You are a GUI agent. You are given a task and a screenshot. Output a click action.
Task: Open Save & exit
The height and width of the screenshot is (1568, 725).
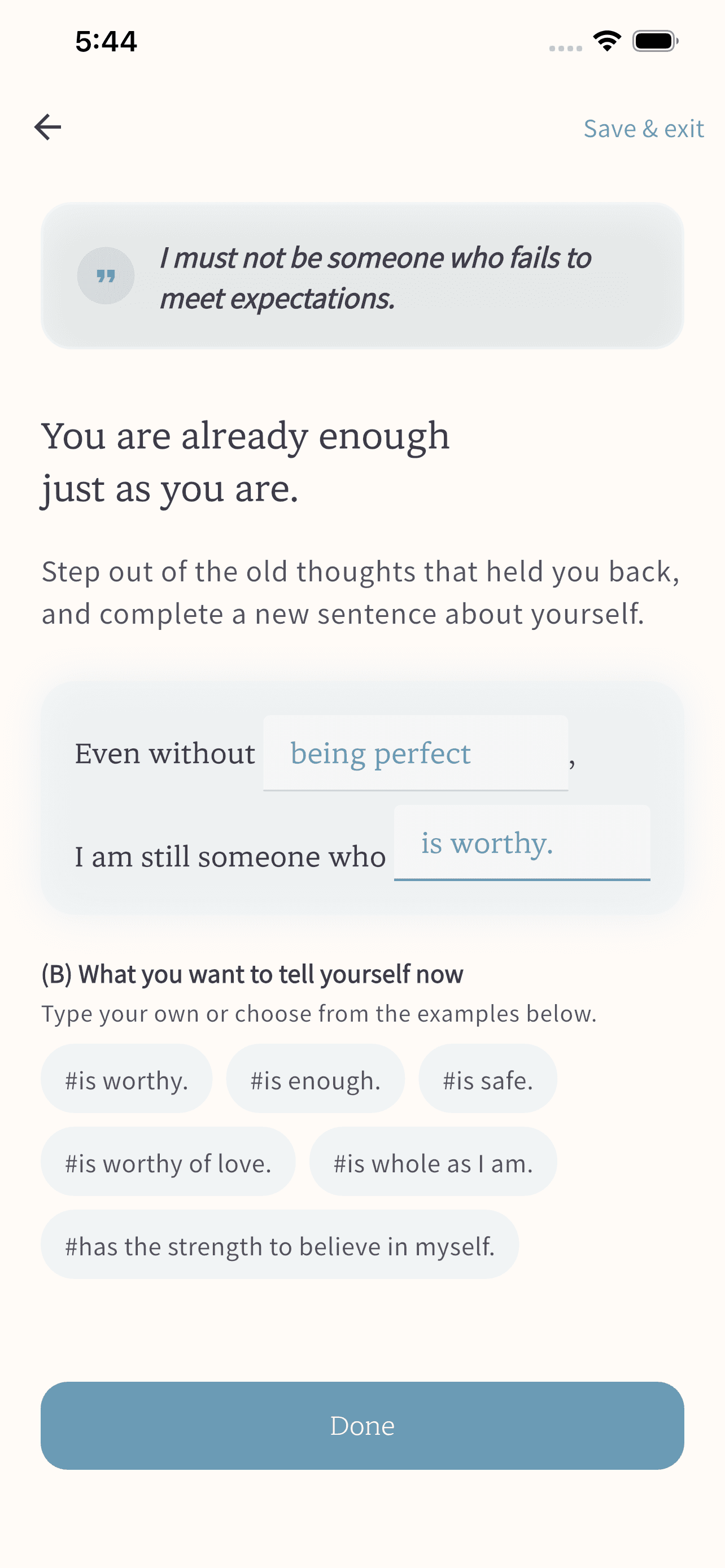(x=644, y=129)
